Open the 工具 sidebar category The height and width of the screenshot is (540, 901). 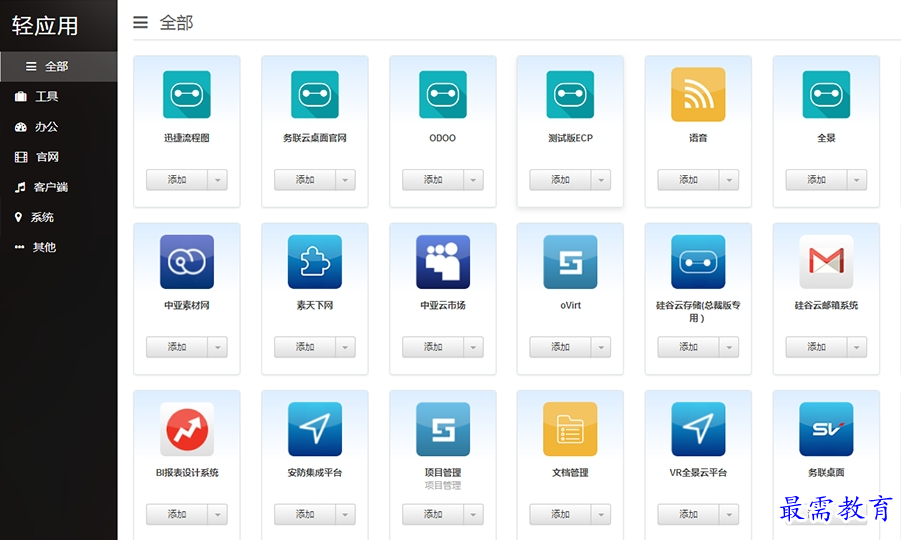(x=59, y=97)
